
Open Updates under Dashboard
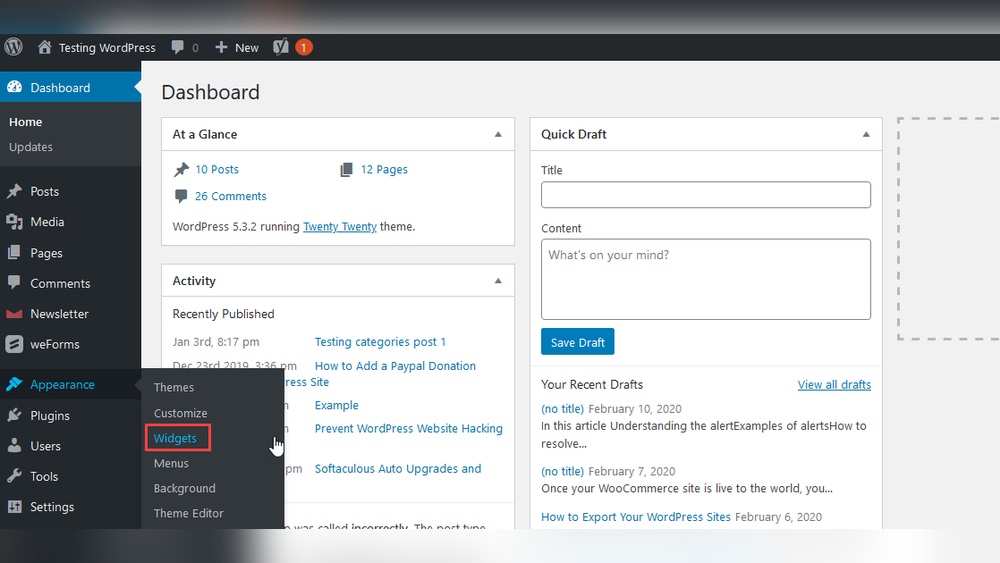[31, 147]
